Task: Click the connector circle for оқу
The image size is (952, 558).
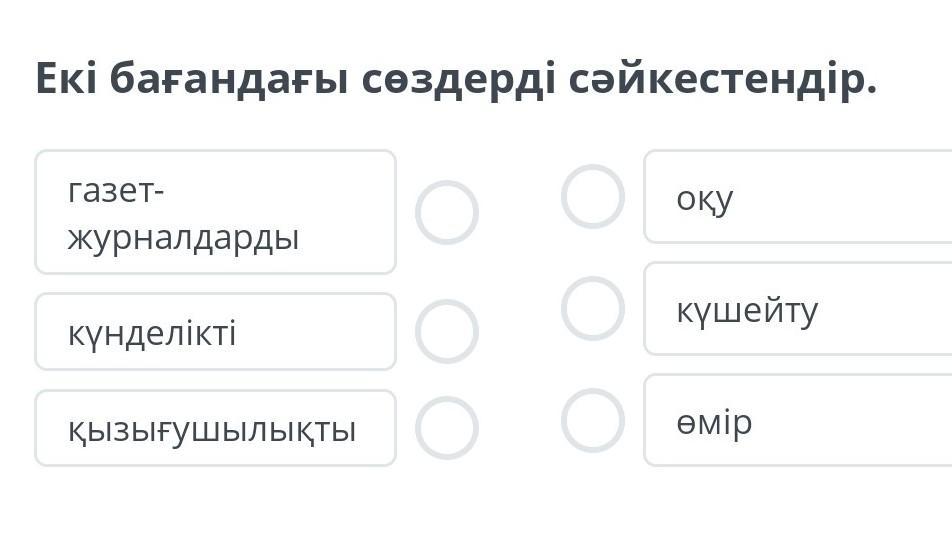Action: point(593,196)
